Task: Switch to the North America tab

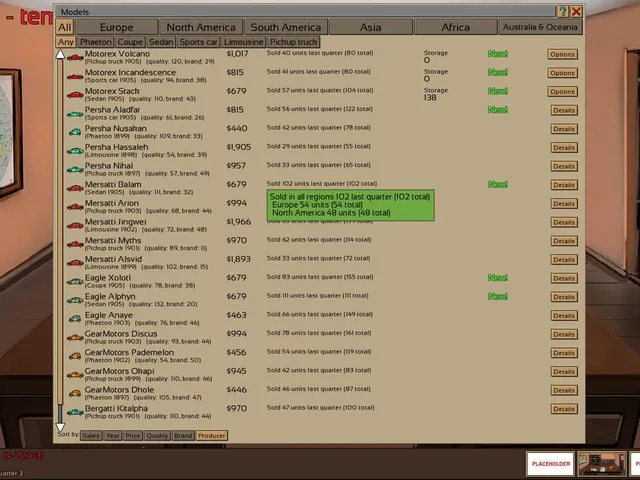Action: click(201, 27)
